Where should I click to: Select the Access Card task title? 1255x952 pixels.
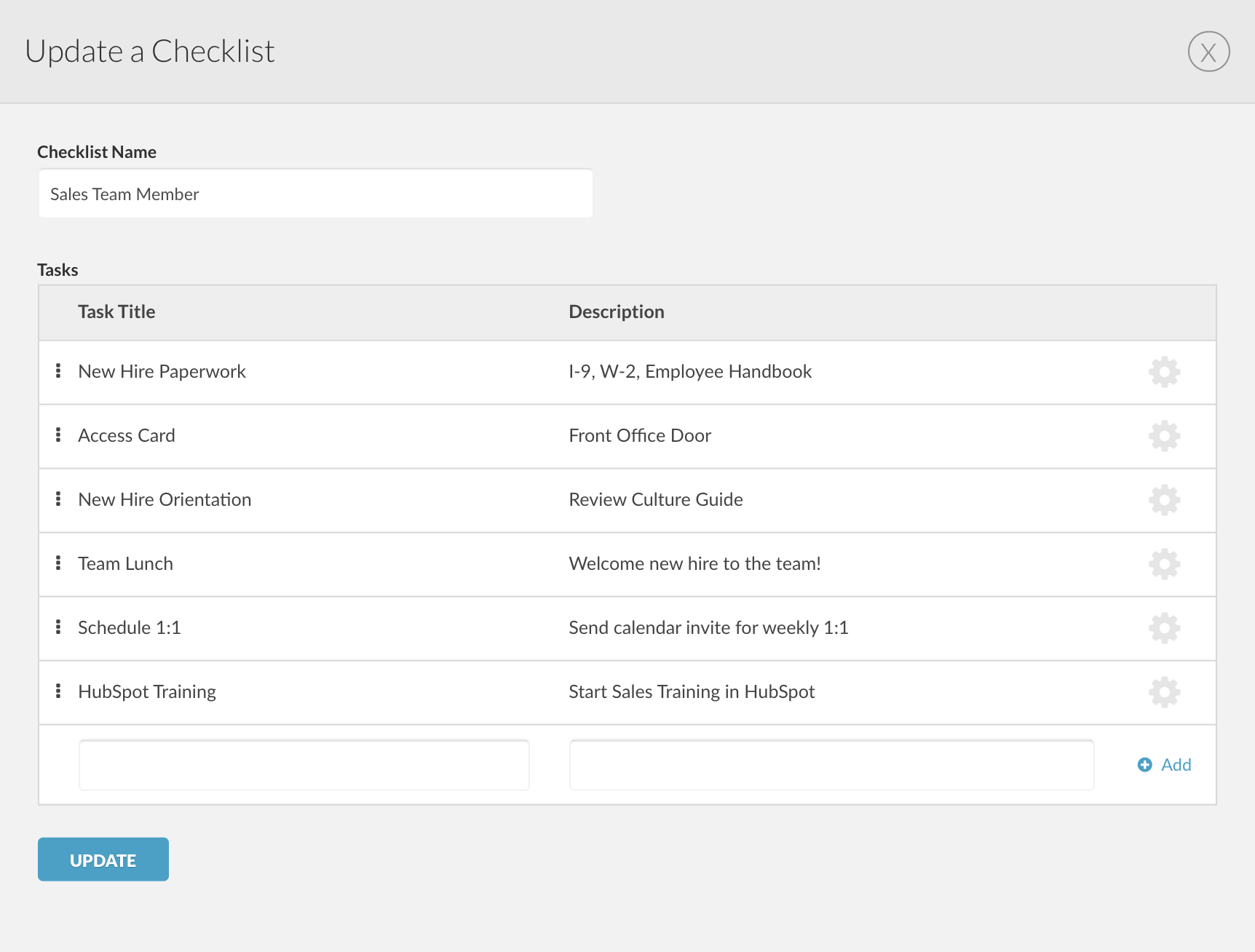pos(127,435)
